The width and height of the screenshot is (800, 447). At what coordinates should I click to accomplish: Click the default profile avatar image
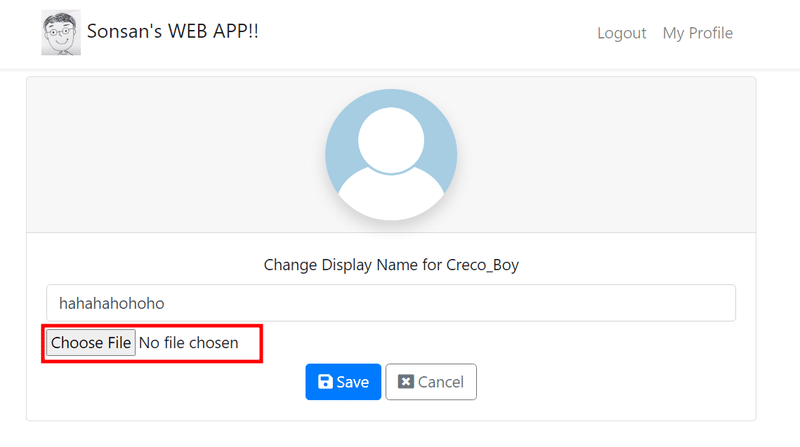pyautogui.click(x=391, y=155)
